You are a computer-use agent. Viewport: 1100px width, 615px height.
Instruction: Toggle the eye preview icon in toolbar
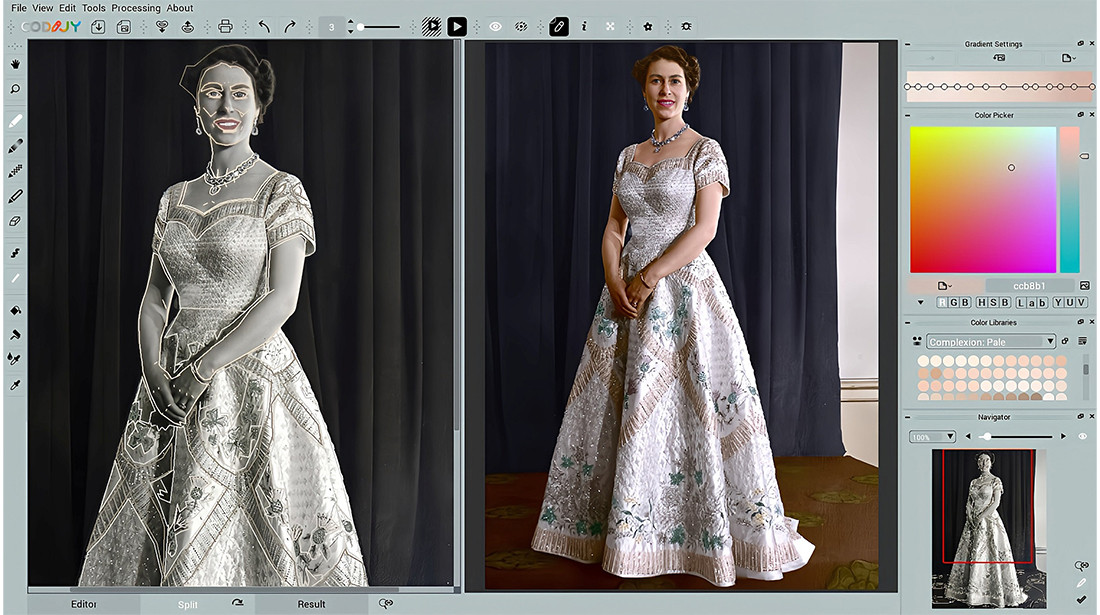click(x=495, y=27)
